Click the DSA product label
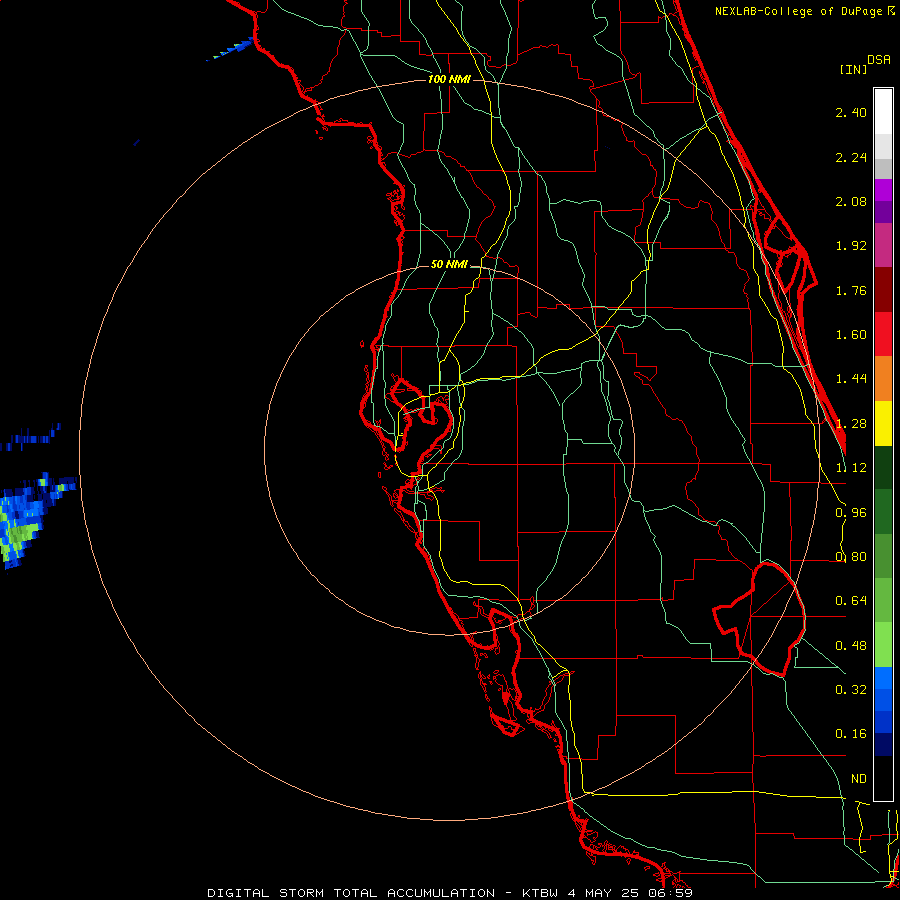900x900 pixels. click(x=879, y=59)
